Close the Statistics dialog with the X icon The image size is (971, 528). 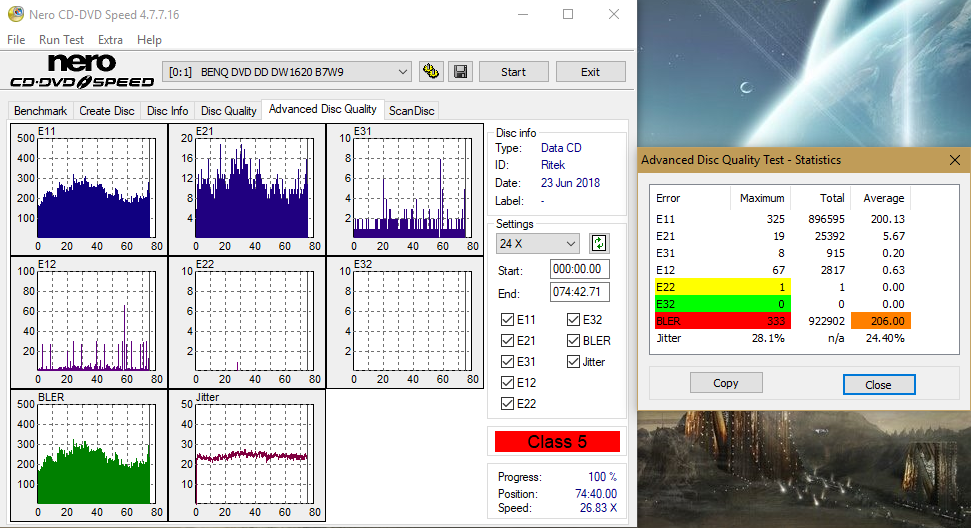955,160
